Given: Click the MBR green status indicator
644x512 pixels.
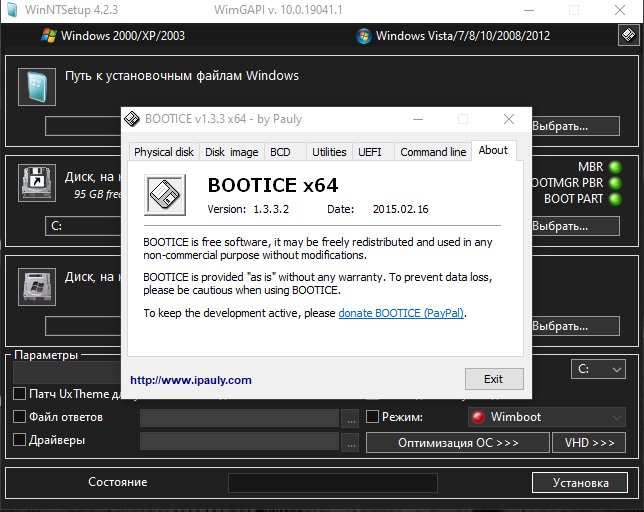Looking at the screenshot, I should point(615,167).
